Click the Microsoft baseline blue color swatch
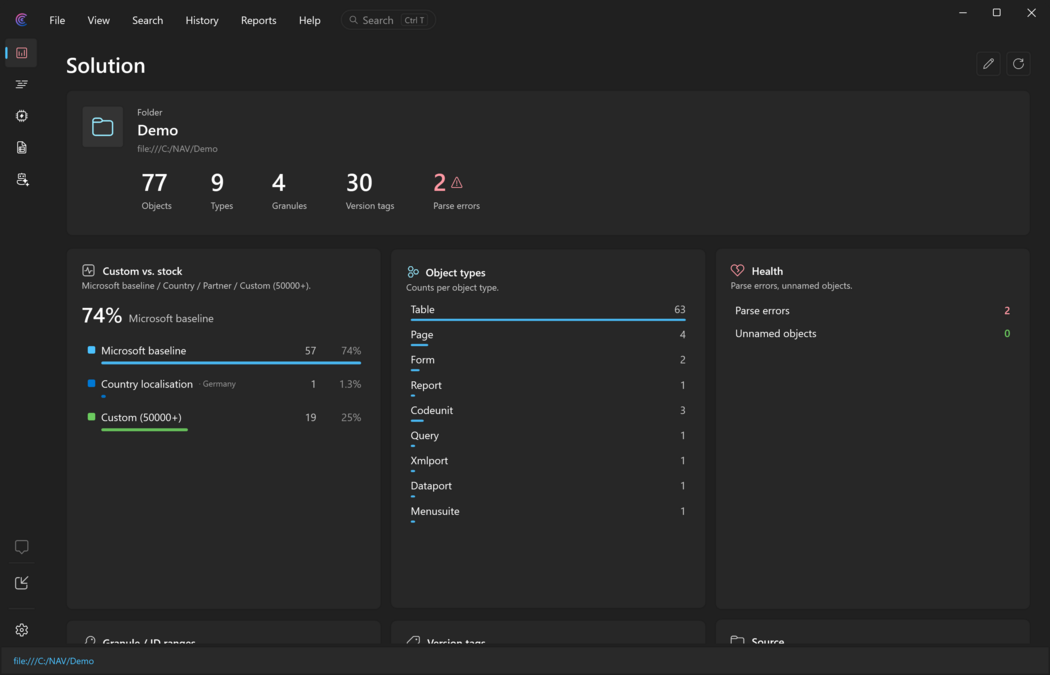The width and height of the screenshot is (1050, 675). click(x=92, y=350)
